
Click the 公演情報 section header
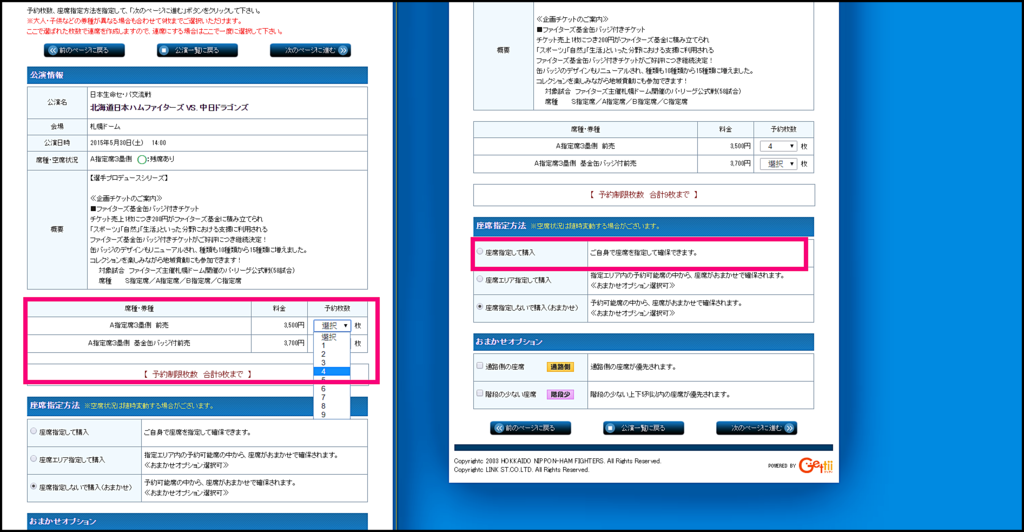[197, 75]
